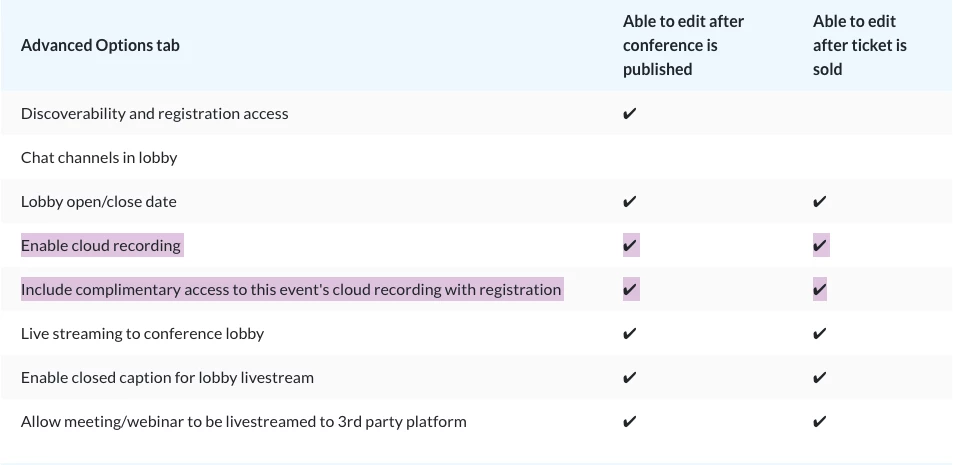Click 'Discoverability and registration access' row label
Screen dimensions: 953x465
point(154,114)
